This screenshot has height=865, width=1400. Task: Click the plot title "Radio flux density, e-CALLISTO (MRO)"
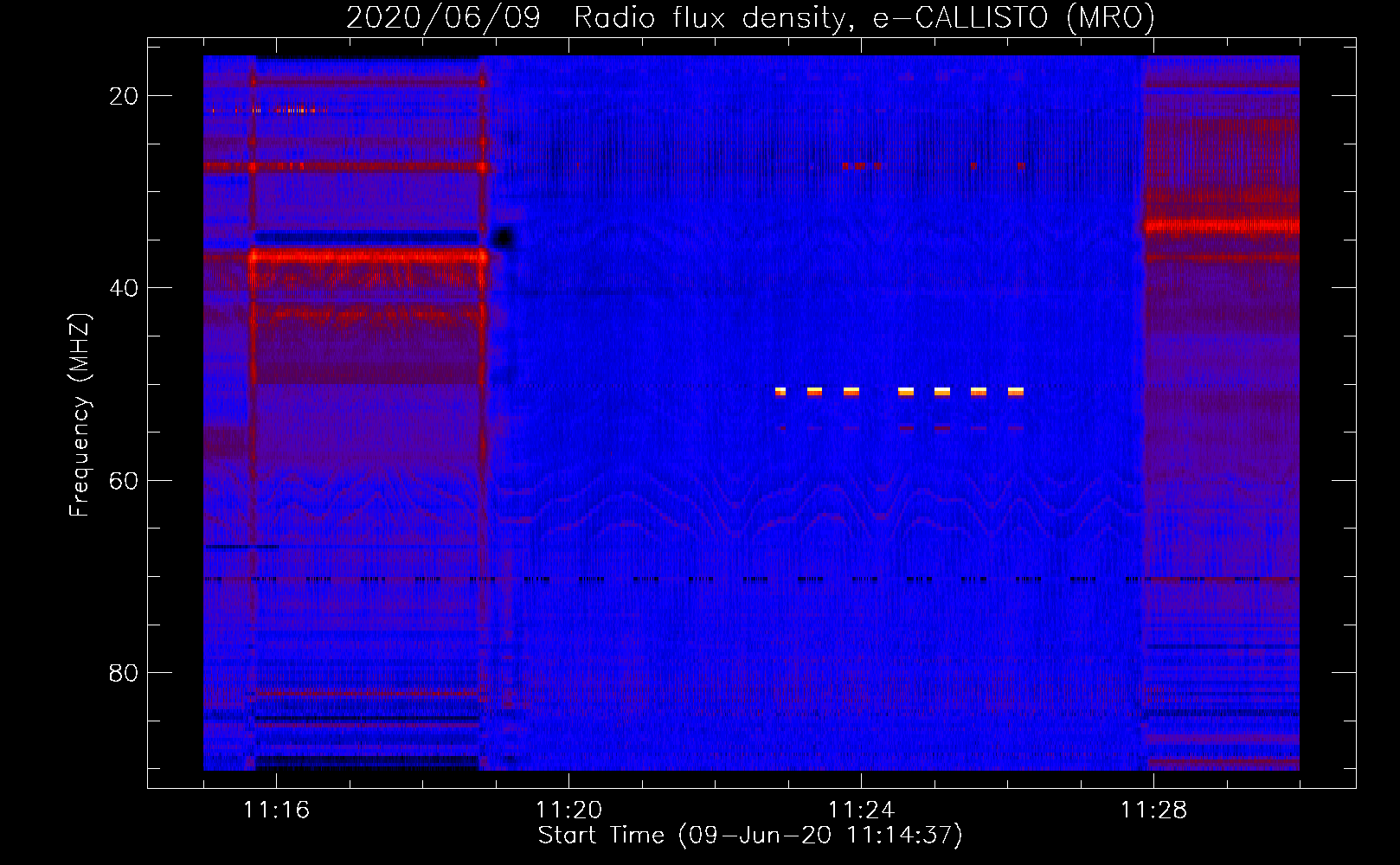coord(864,17)
